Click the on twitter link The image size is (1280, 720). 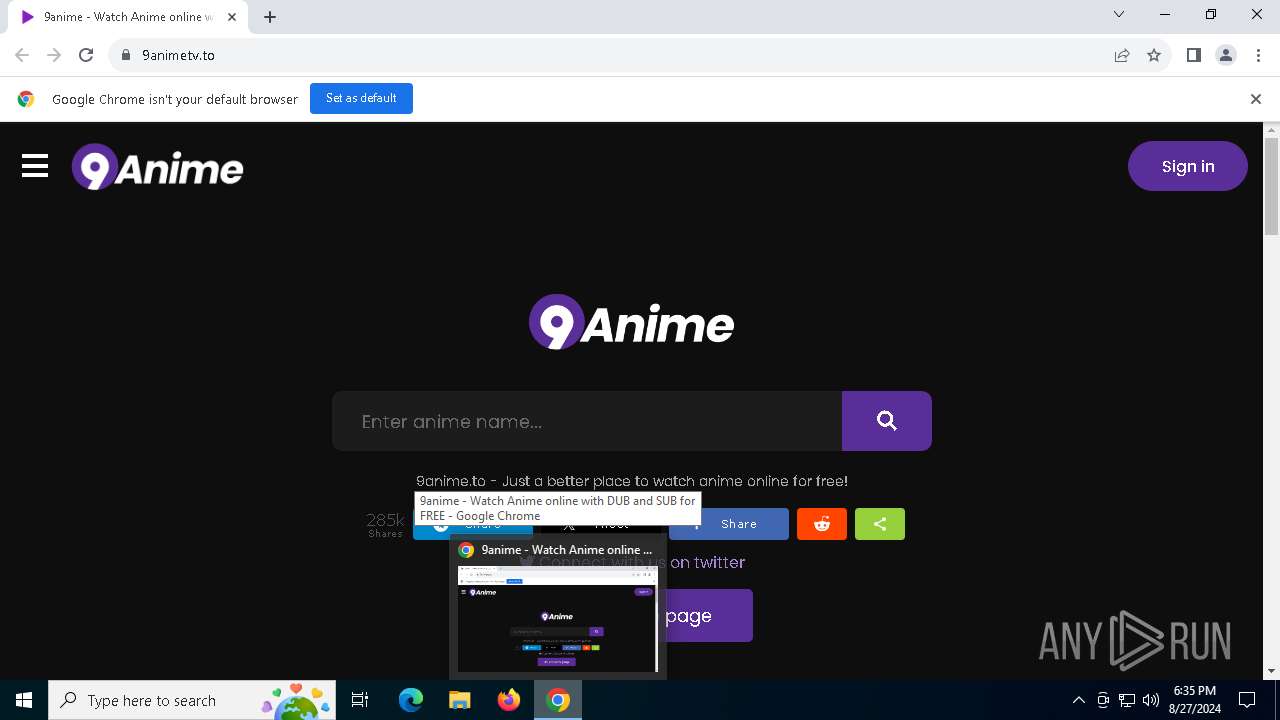pyautogui.click(x=707, y=562)
